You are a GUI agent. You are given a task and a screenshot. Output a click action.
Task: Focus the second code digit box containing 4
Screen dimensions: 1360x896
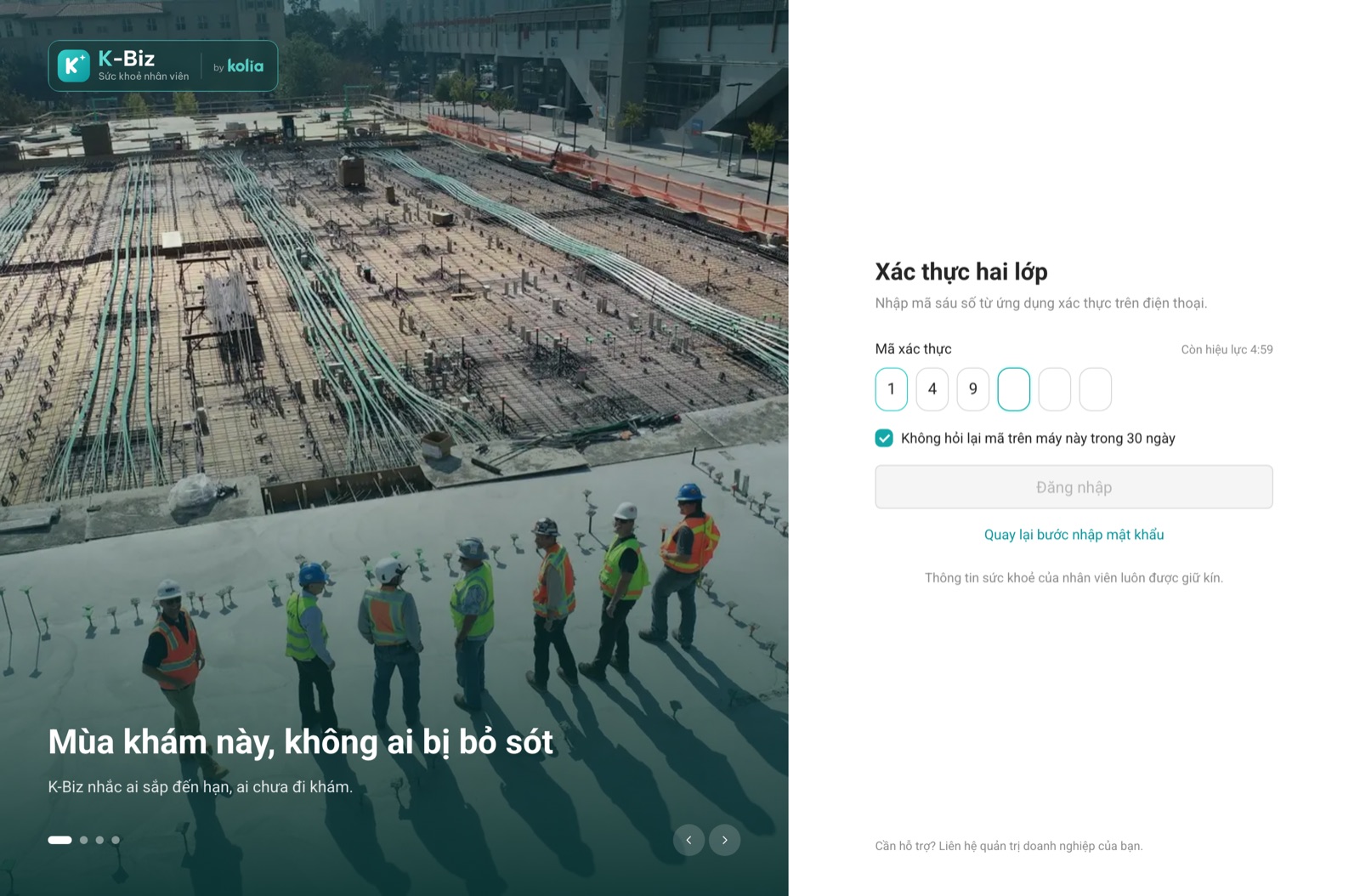(932, 389)
